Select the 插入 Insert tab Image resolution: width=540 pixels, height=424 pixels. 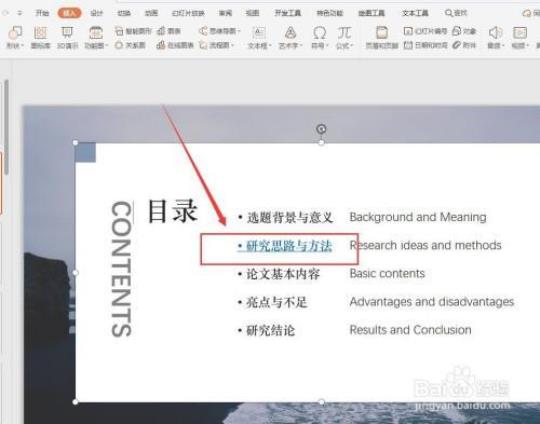[x=70, y=13]
